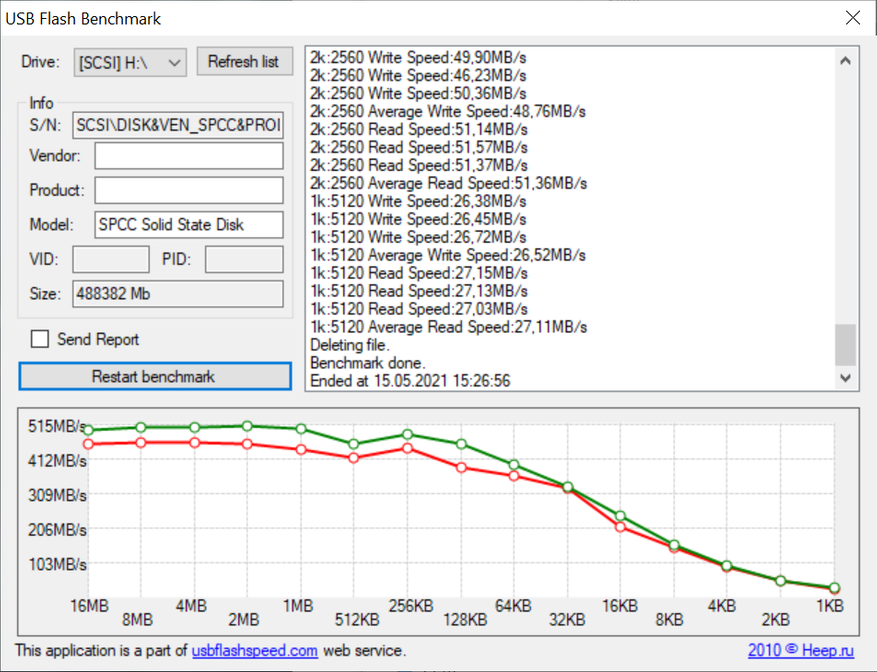The image size is (877, 672).
Task: Open the usbflashspeed.com link
Action: click(x=255, y=651)
